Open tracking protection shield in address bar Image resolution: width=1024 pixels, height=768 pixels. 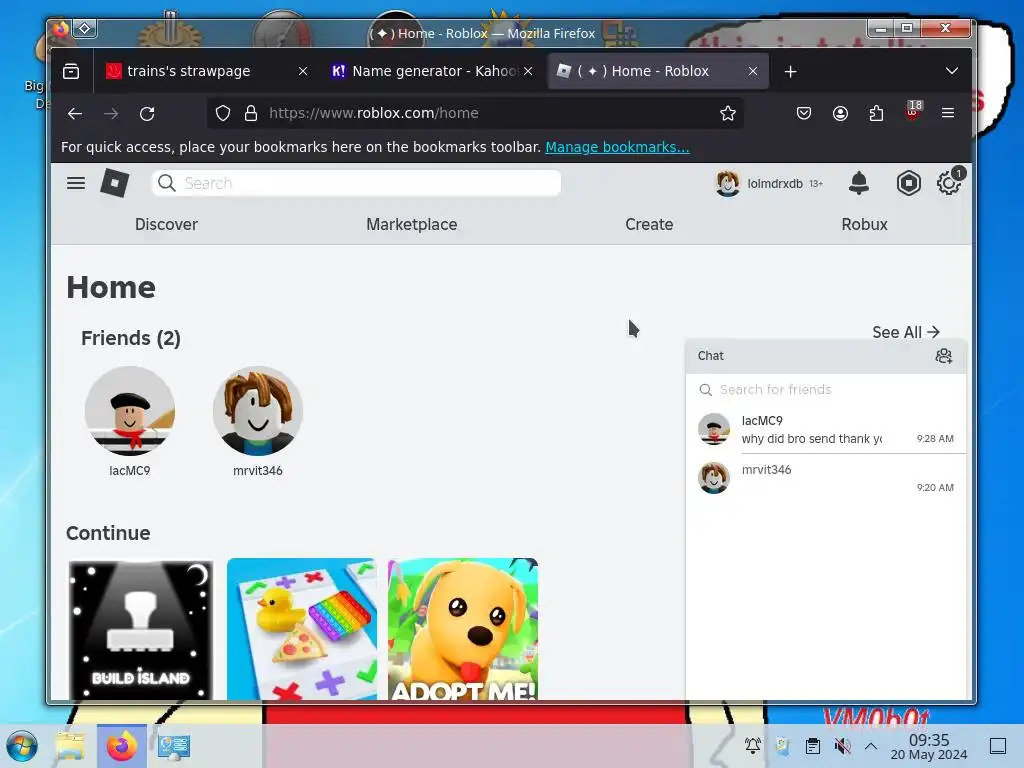pos(223,114)
